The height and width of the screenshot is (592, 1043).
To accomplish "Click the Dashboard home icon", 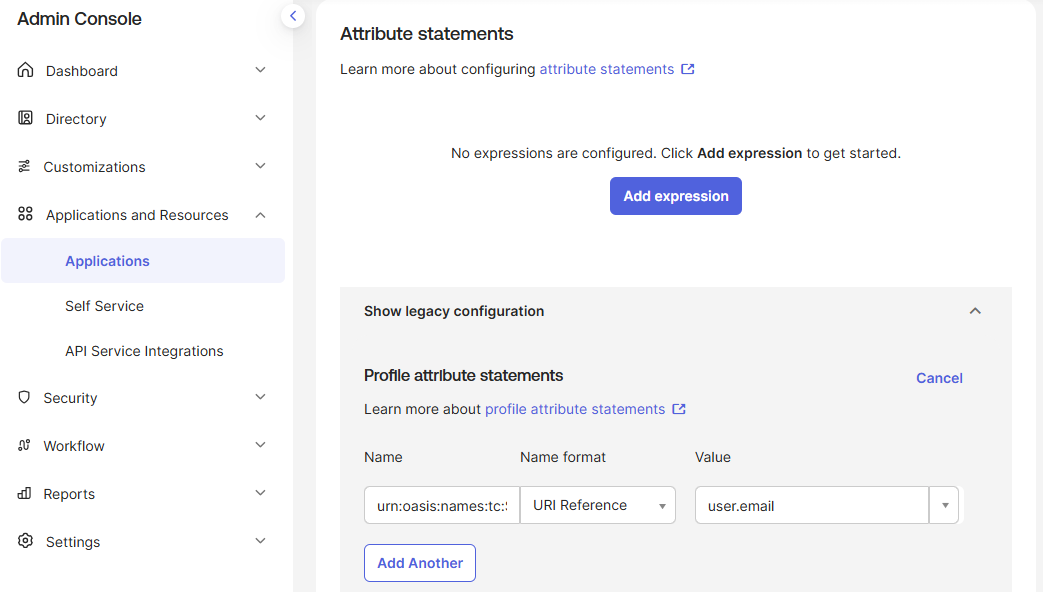I will [25, 70].
